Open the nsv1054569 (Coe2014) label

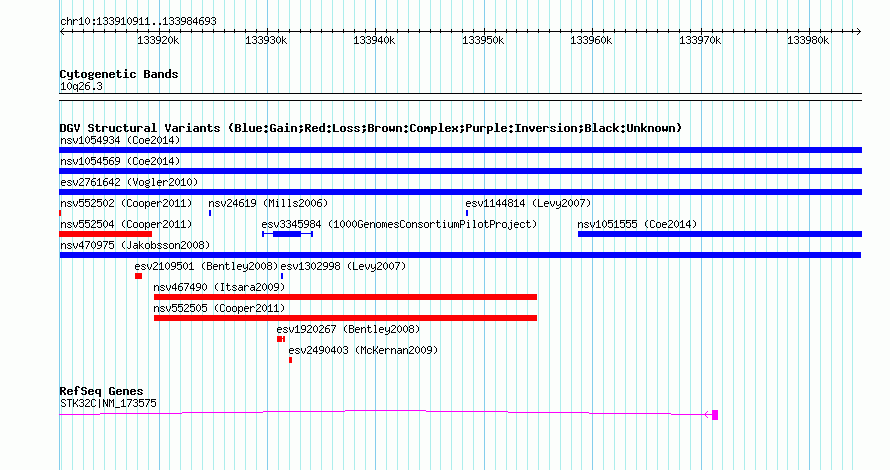(120, 161)
